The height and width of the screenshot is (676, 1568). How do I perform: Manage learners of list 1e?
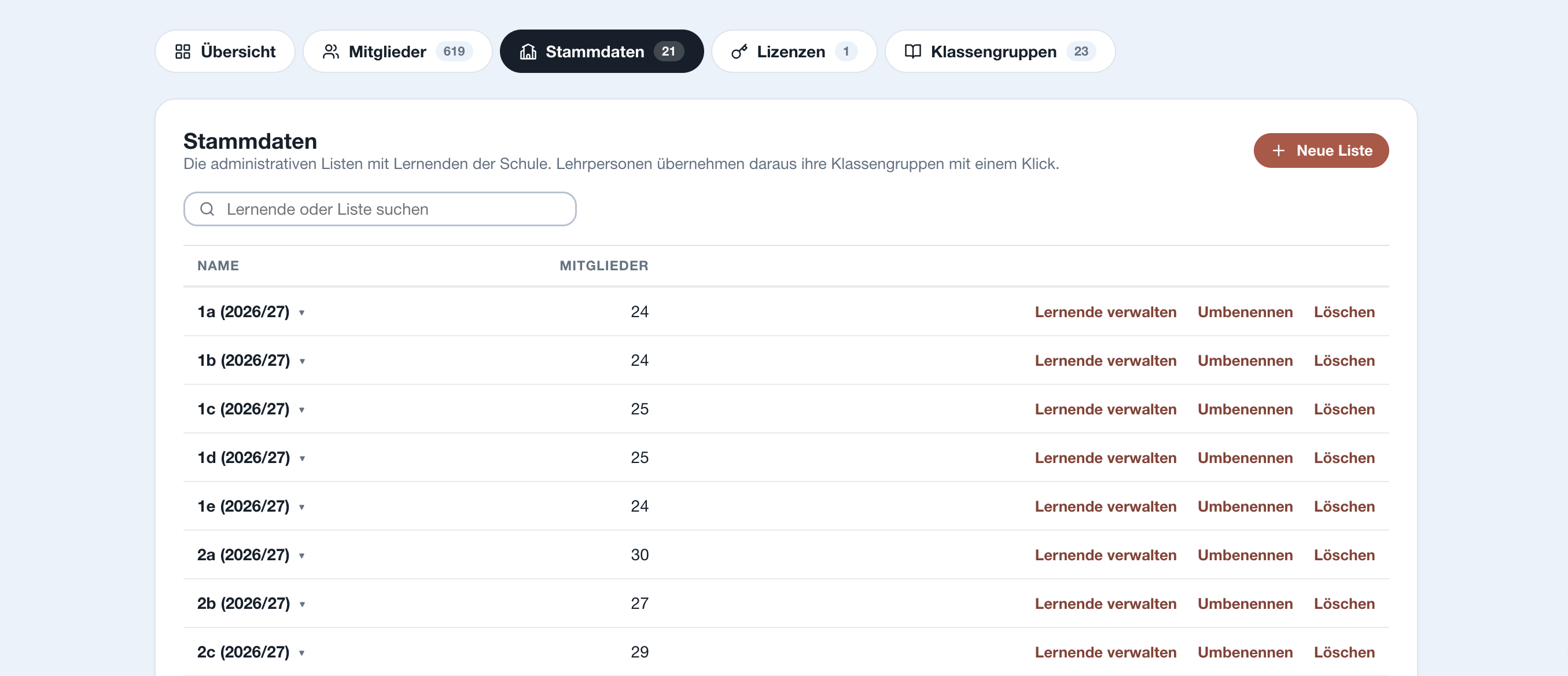pyautogui.click(x=1105, y=506)
